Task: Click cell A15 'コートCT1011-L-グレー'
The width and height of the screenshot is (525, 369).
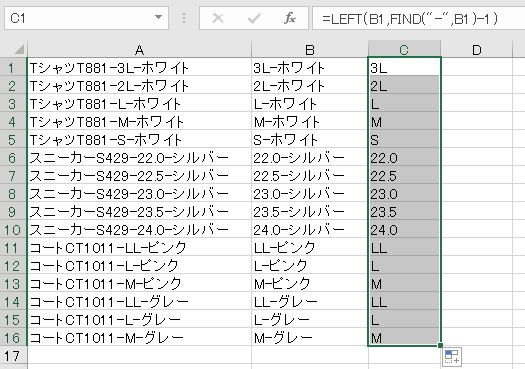Action: coord(139,320)
